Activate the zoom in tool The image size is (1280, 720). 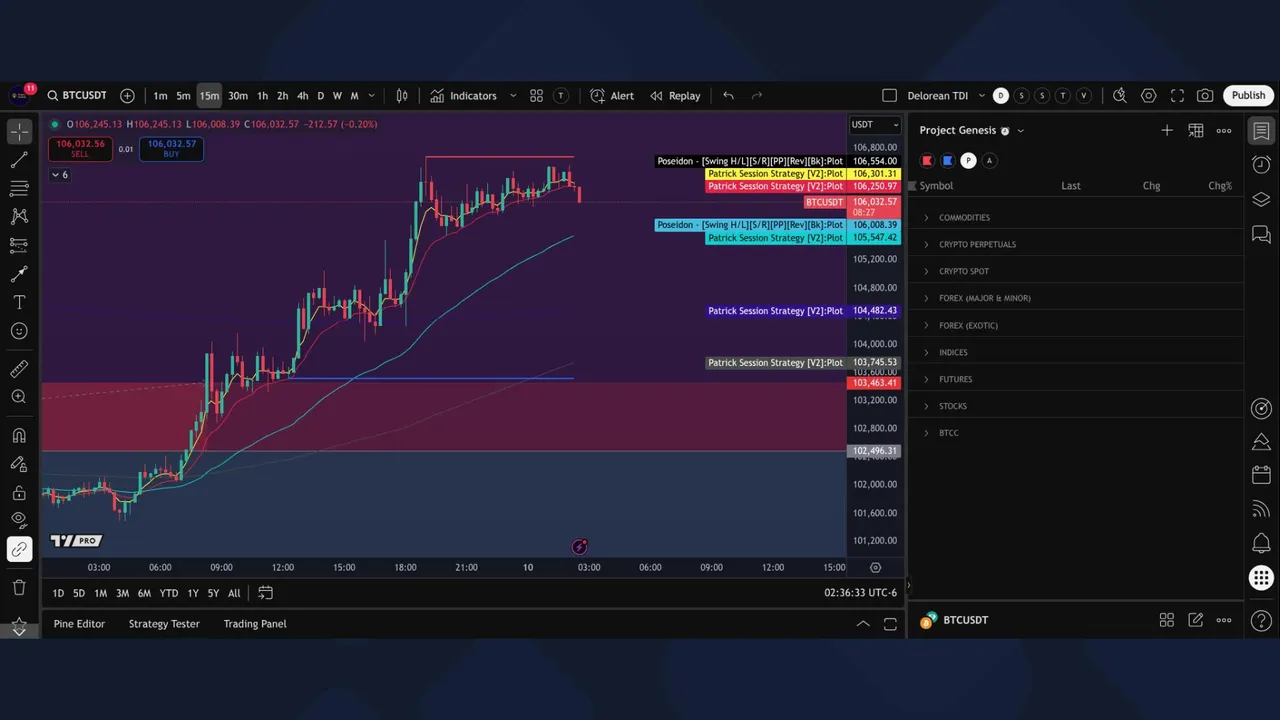pos(19,397)
